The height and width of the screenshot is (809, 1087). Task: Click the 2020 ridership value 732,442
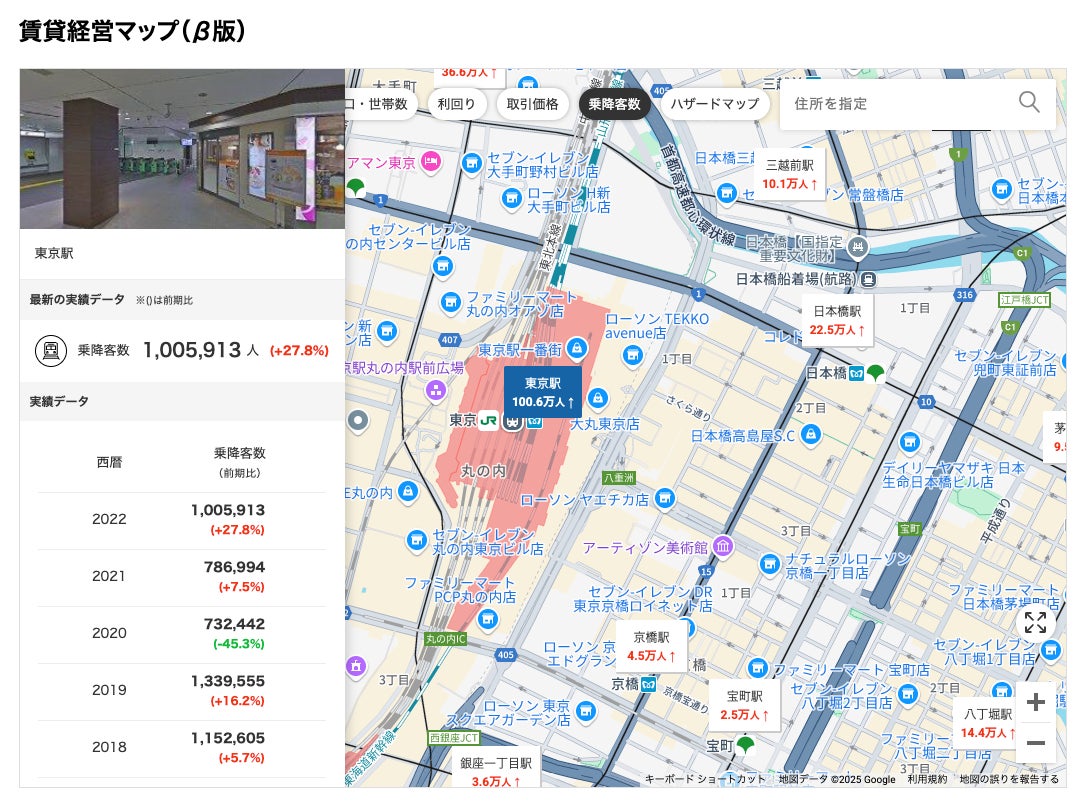pyautogui.click(x=234, y=624)
